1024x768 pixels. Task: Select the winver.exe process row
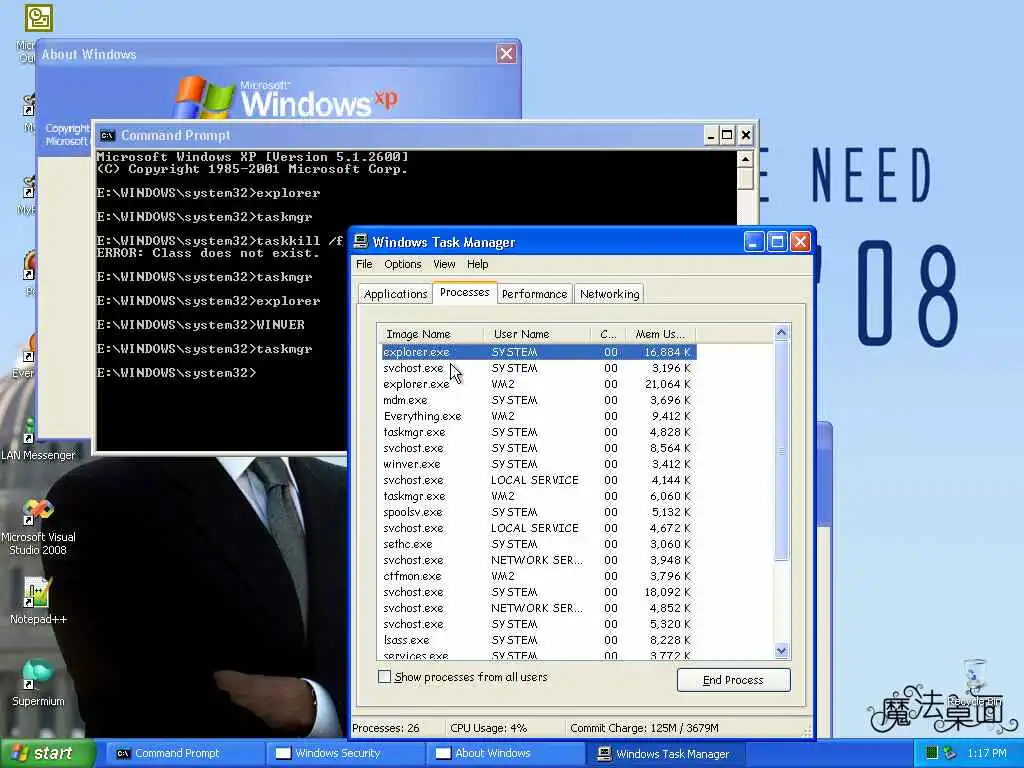click(538, 464)
